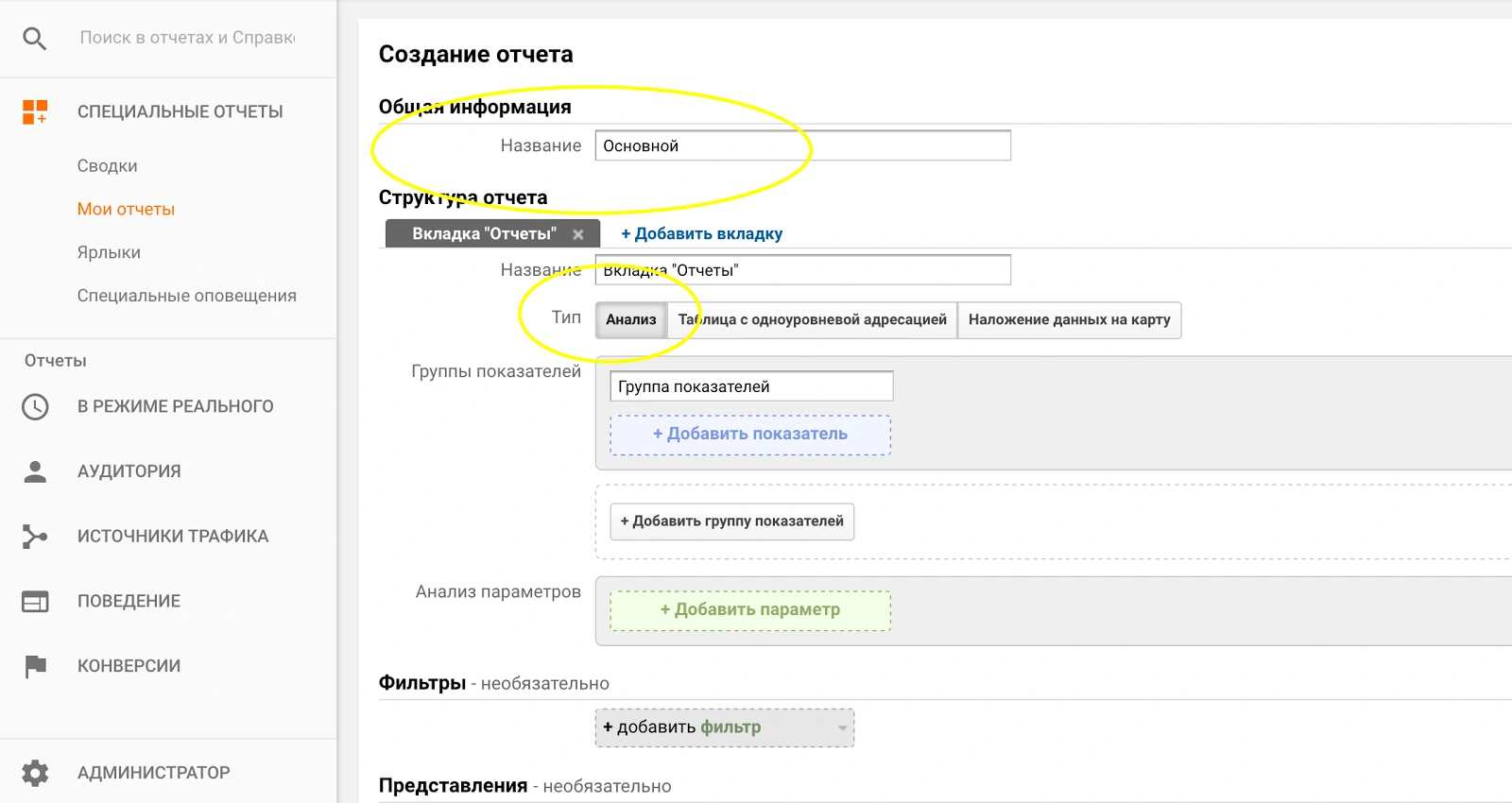Viewport: 1512px width, 803px height.
Task: Expand the Добавить параметр selector
Action: (750, 610)
